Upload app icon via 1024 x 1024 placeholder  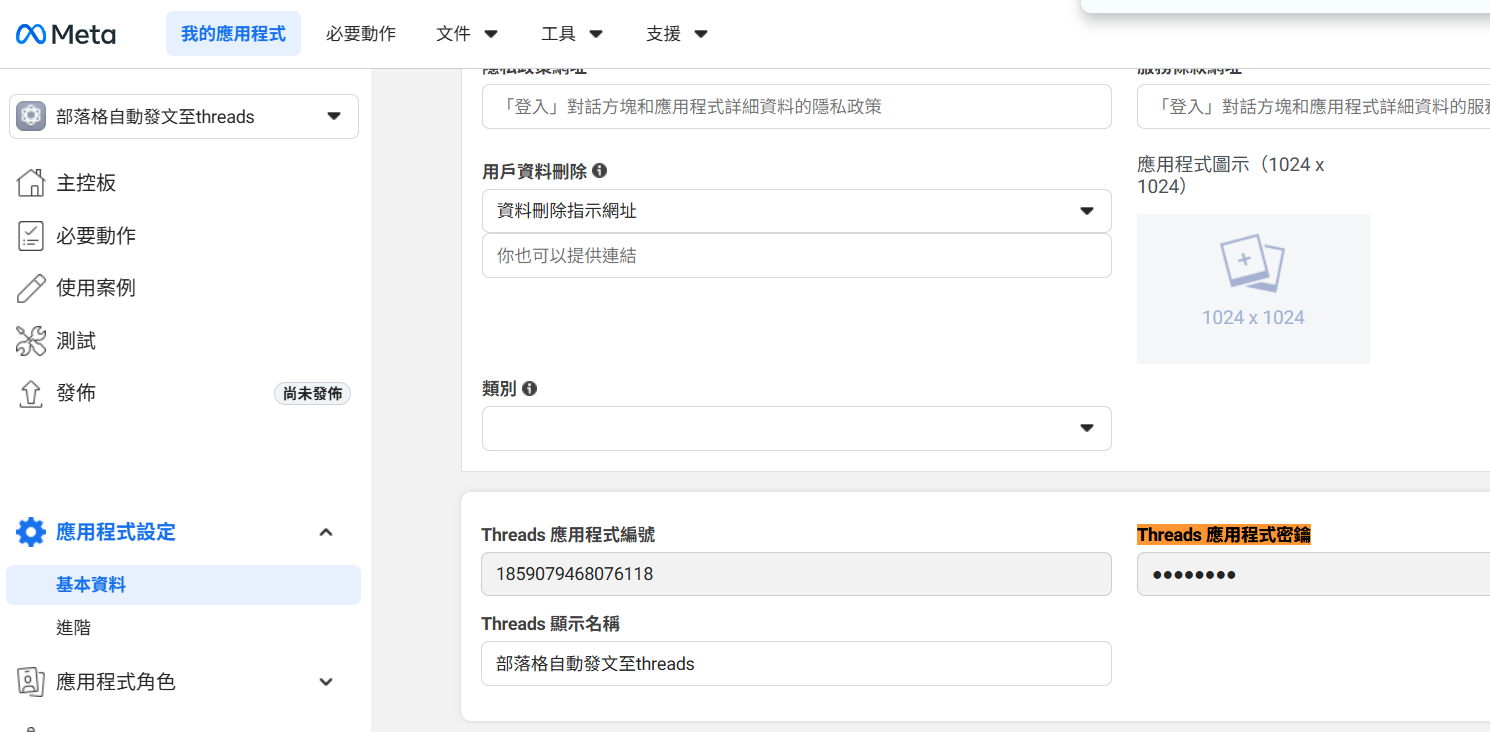pos(1253,289)
